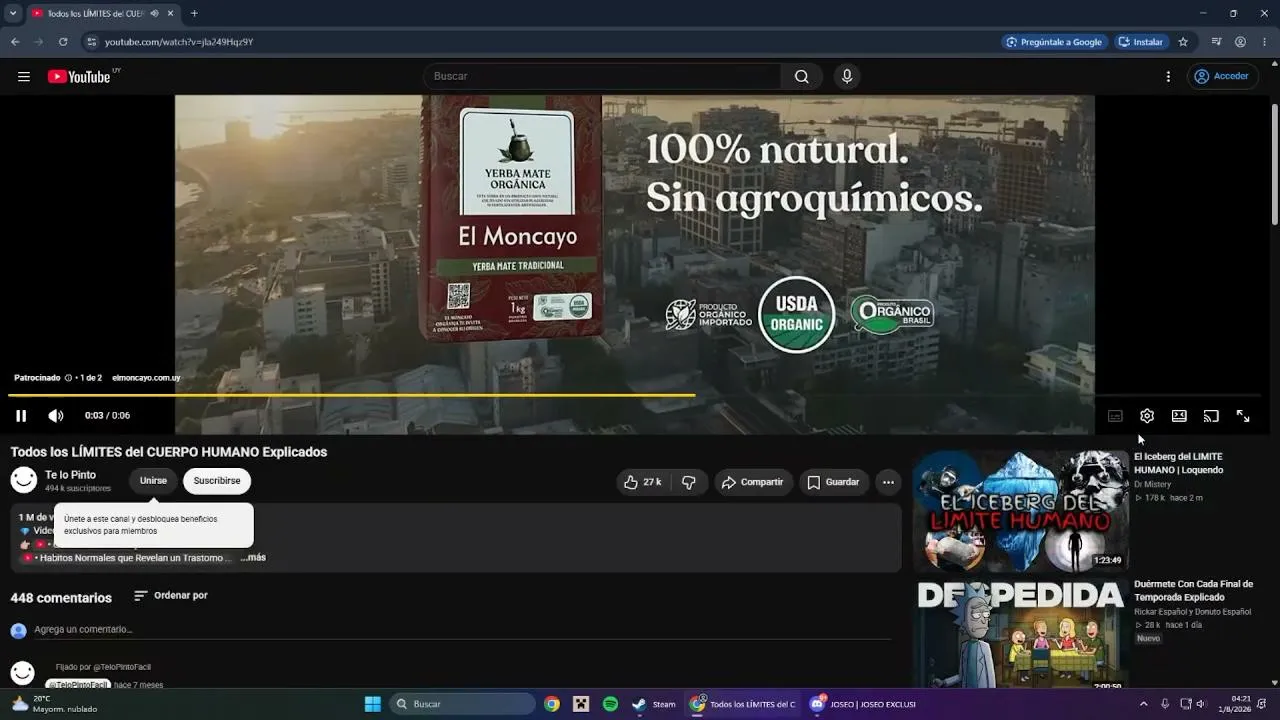Viewport: 1280px width, 720px height.
Task: Open El Iceberg del LIMITE HUMANO title
Action: (1178, 463)
